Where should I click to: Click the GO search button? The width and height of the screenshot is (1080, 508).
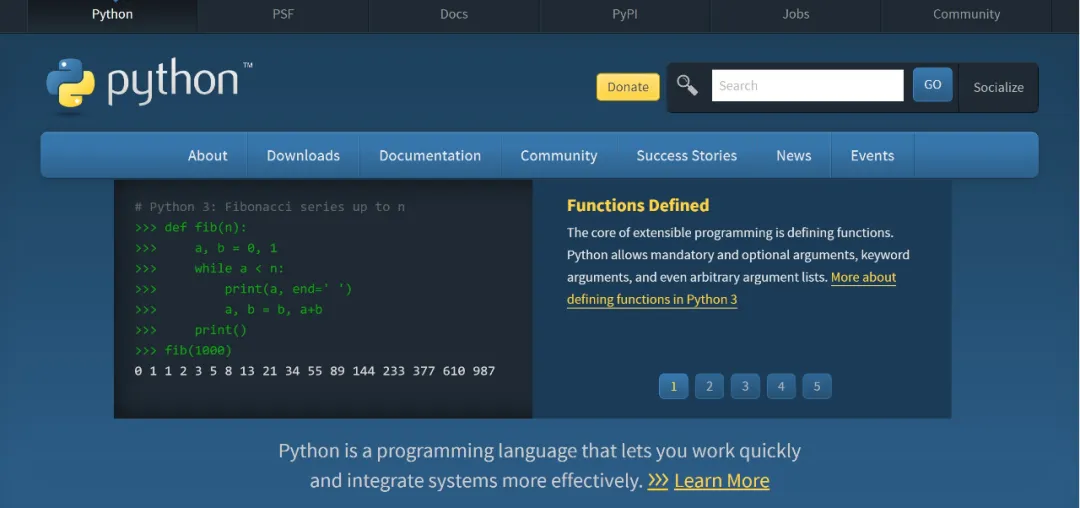pos(933,85)
